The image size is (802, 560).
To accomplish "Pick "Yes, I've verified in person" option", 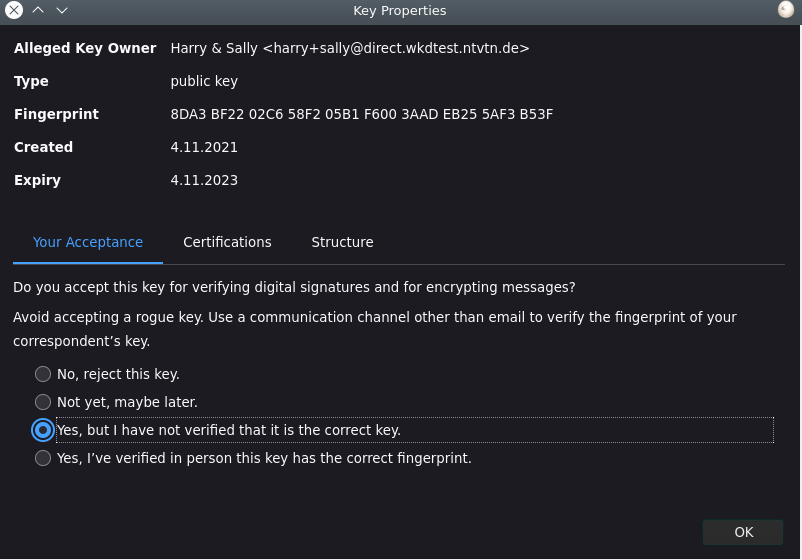I will [x=43, y=458].
